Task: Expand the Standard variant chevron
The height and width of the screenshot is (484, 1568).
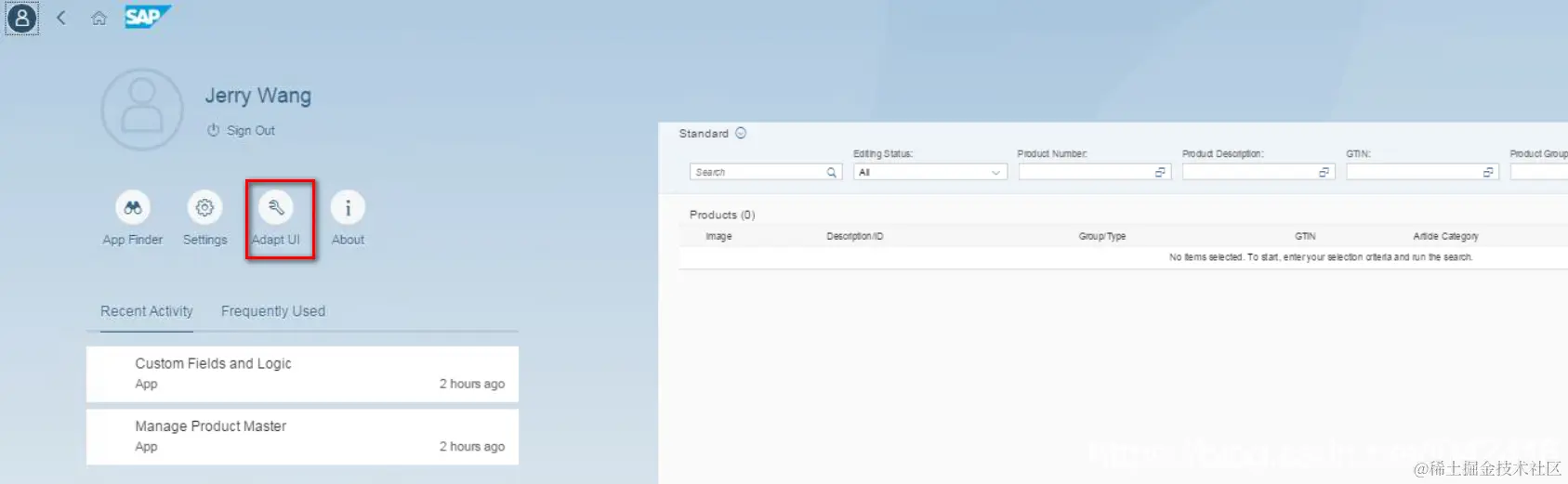Action: (741, 133)
